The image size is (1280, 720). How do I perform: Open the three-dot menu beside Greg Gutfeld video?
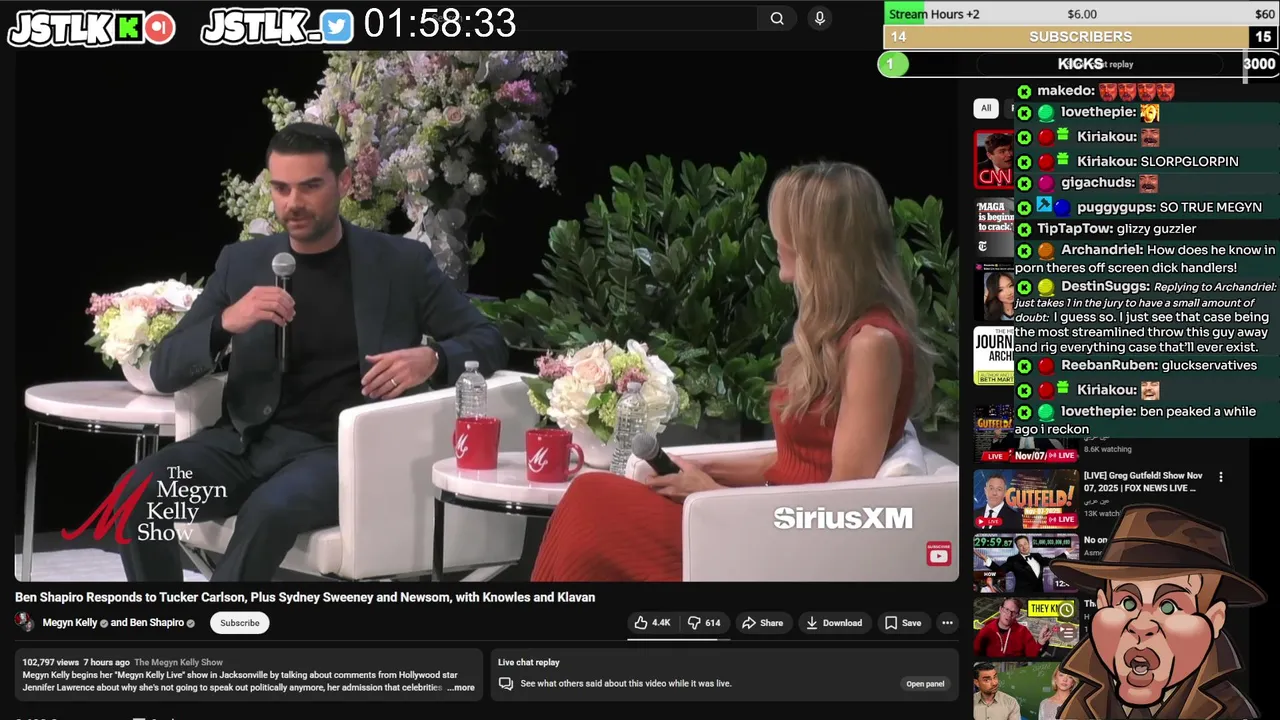1220,477
